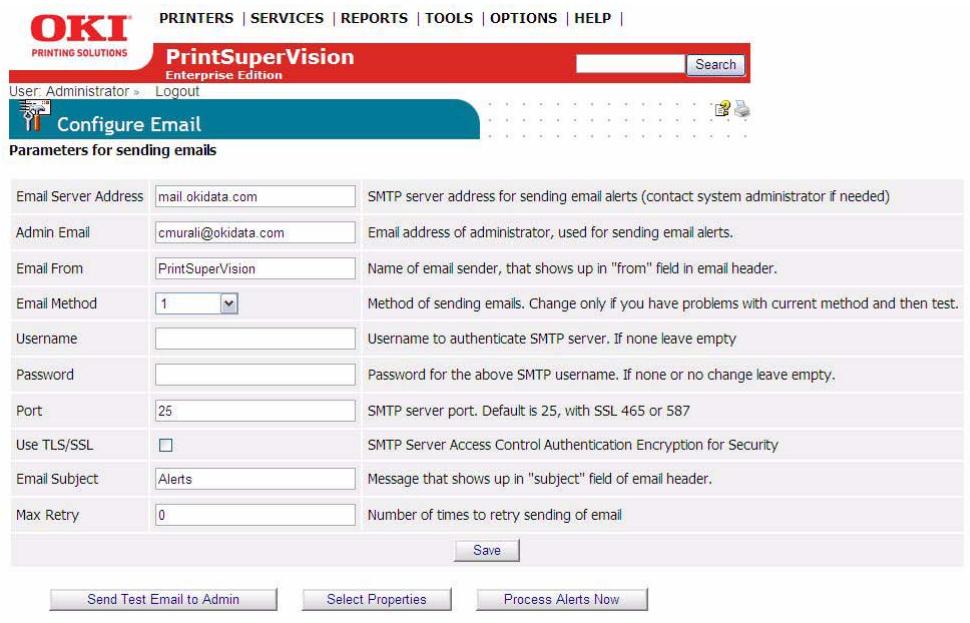Open the TOOLS menu
The image size is (970, 623).
coord(449,18)
